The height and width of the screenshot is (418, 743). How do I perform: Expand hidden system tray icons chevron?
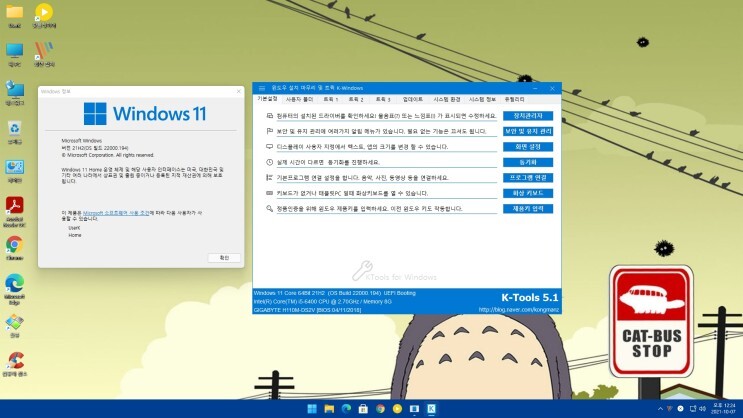pos(660,409)
